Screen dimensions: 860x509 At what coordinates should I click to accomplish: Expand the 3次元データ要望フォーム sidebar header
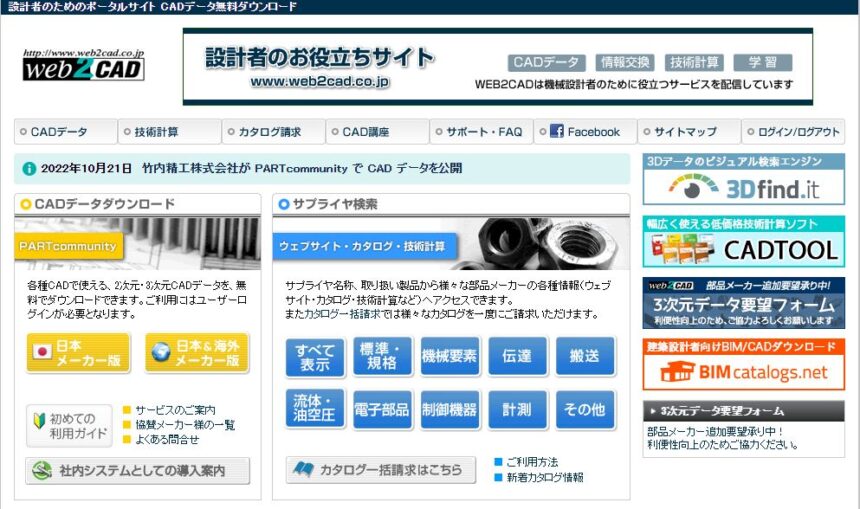point(744,411)
